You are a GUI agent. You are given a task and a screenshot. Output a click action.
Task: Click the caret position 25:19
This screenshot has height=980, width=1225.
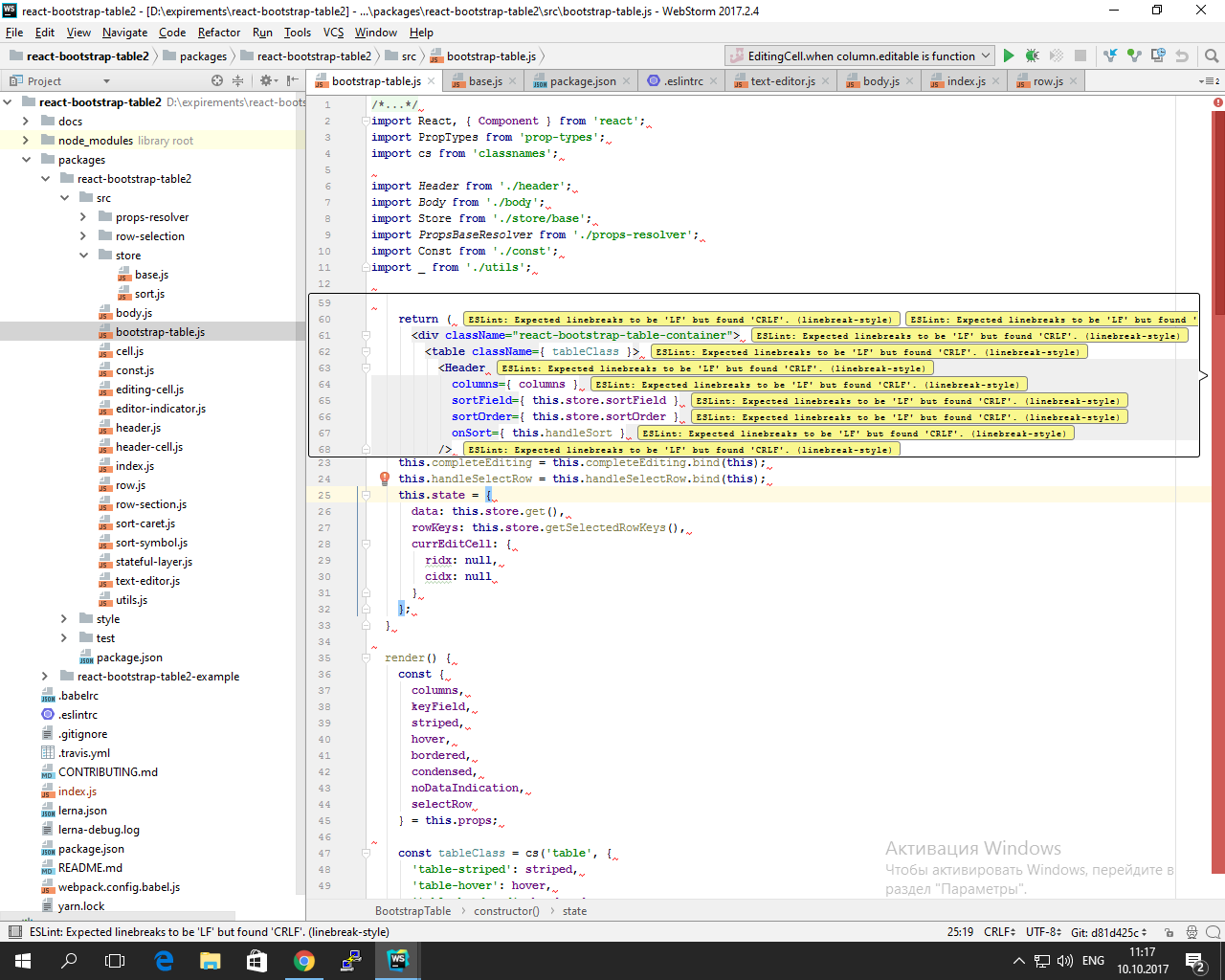pyautogui.click(x=960, y=932)
